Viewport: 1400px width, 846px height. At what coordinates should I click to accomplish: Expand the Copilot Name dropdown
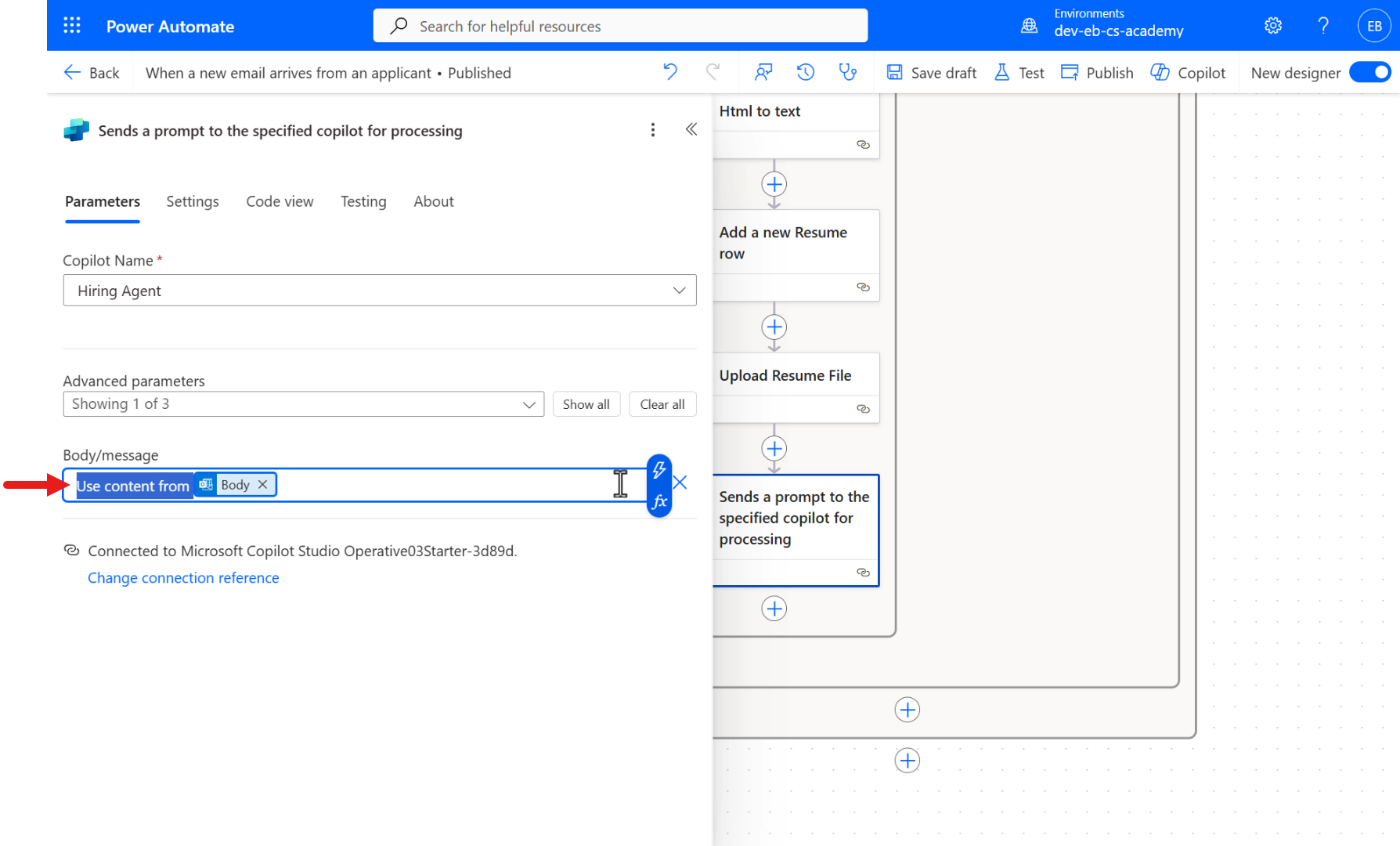pos(678,291)
